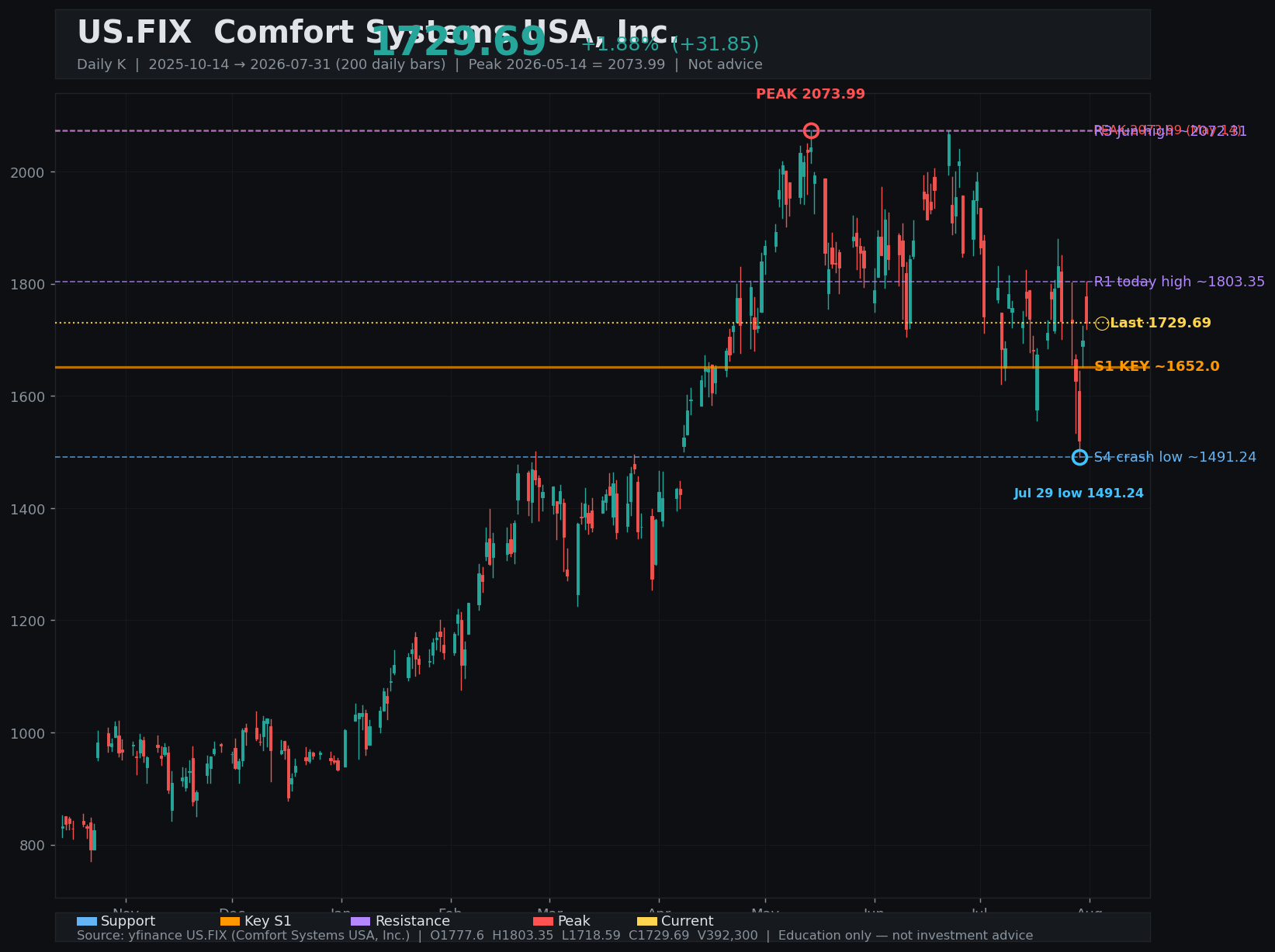Image resolution: width=1275 pixels, height=952 pixels.
Task: Click the 'Jul 29 low 1491.24' annotation
Action: (1079, 493)
